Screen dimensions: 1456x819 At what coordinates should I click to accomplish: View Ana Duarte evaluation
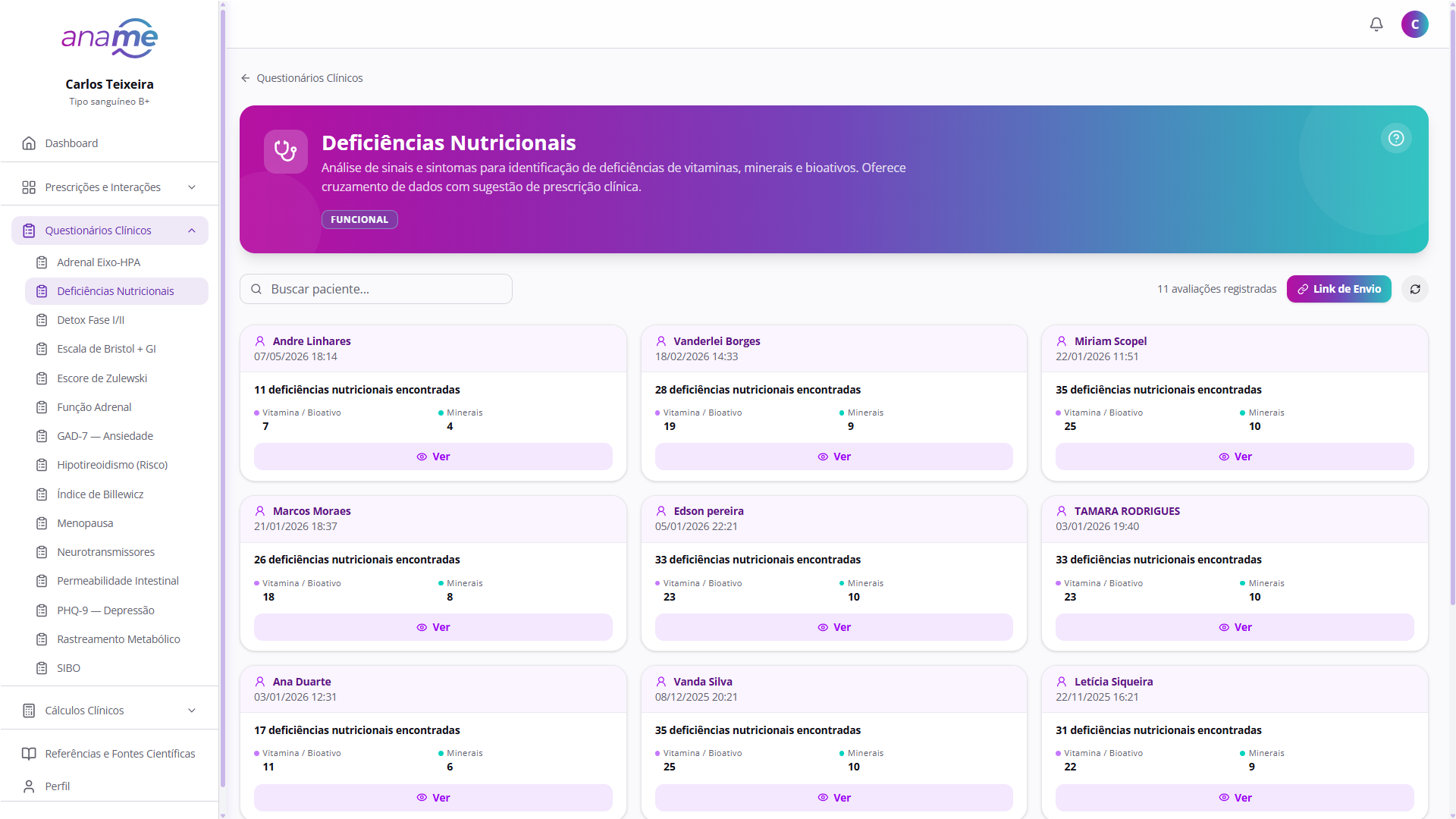(433, 798)
